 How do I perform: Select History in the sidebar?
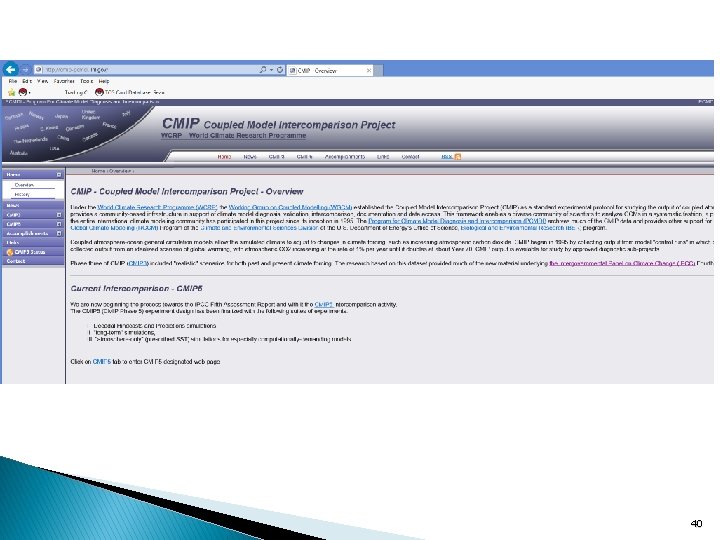coord(22,194)
